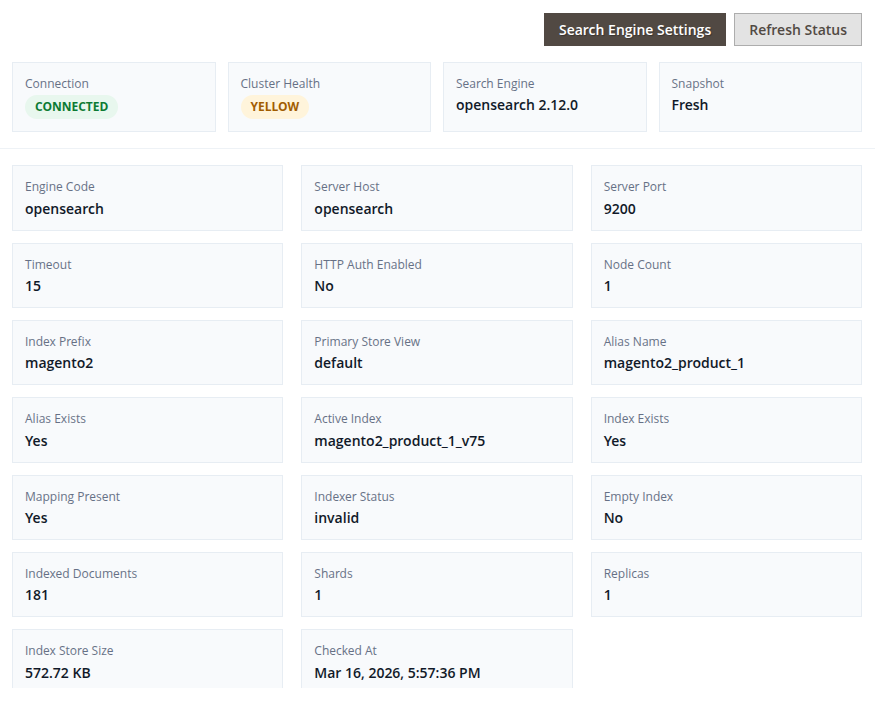
Task: Select the Checked At timestamp
Action: point(397,673)
